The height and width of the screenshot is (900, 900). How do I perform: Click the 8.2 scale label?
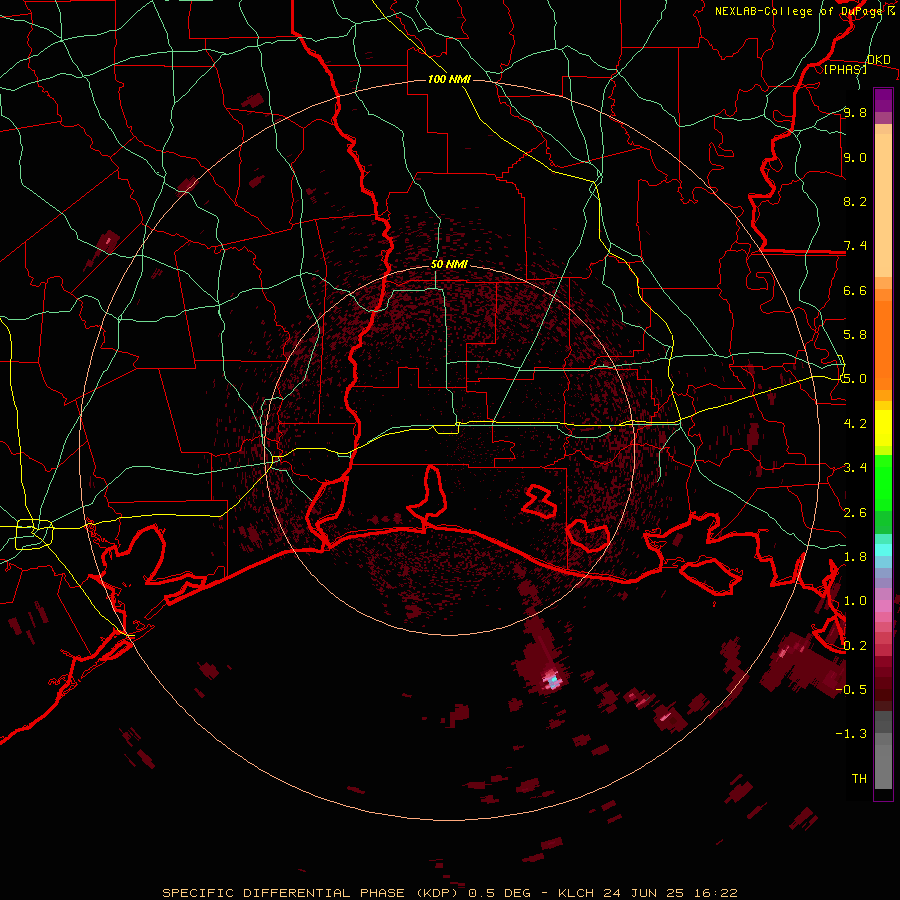tap(855, 201)
